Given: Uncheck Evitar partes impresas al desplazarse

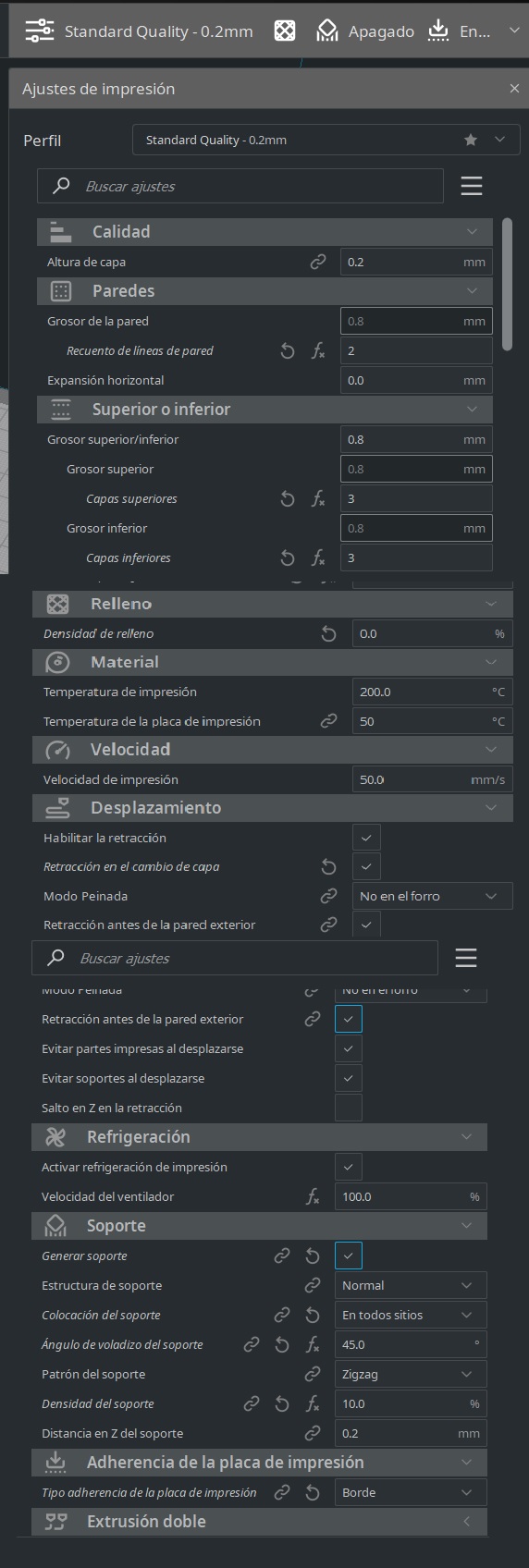Looking at the screenshot, I should pos(349,1048).
